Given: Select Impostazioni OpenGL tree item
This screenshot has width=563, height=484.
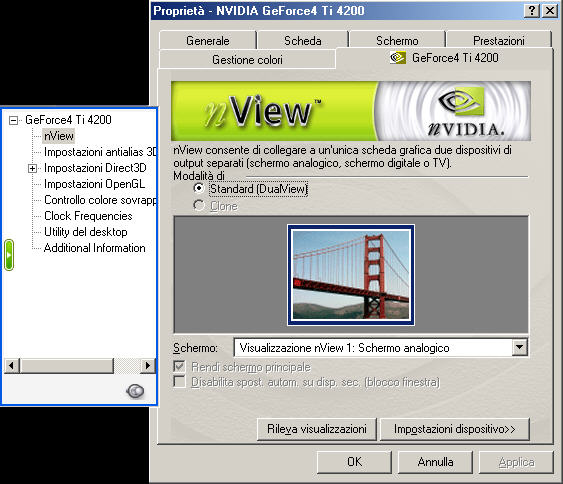Looking at the screenshot, I should tap(94, 184).
